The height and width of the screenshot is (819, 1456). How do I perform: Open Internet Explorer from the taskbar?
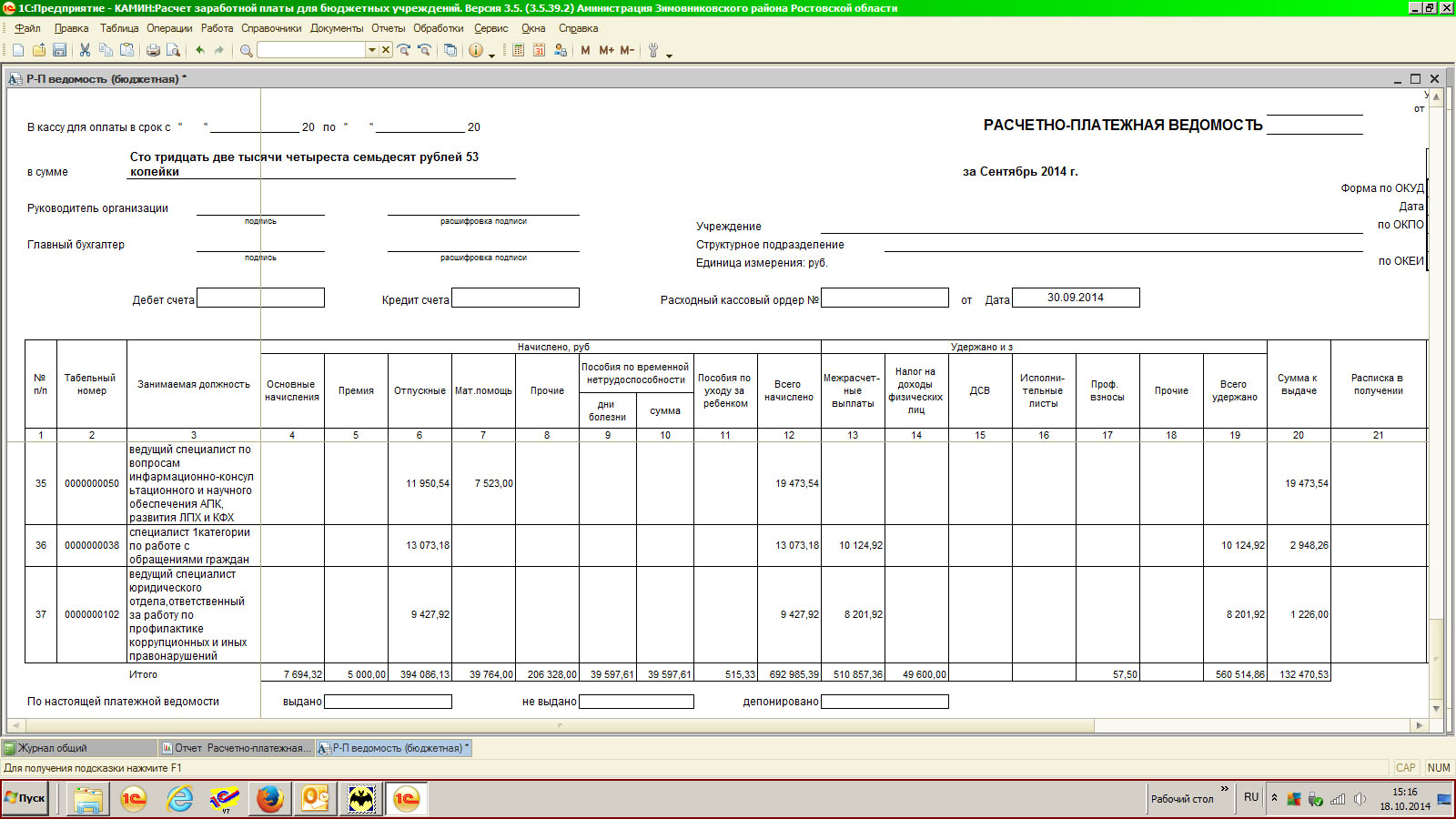180,799
